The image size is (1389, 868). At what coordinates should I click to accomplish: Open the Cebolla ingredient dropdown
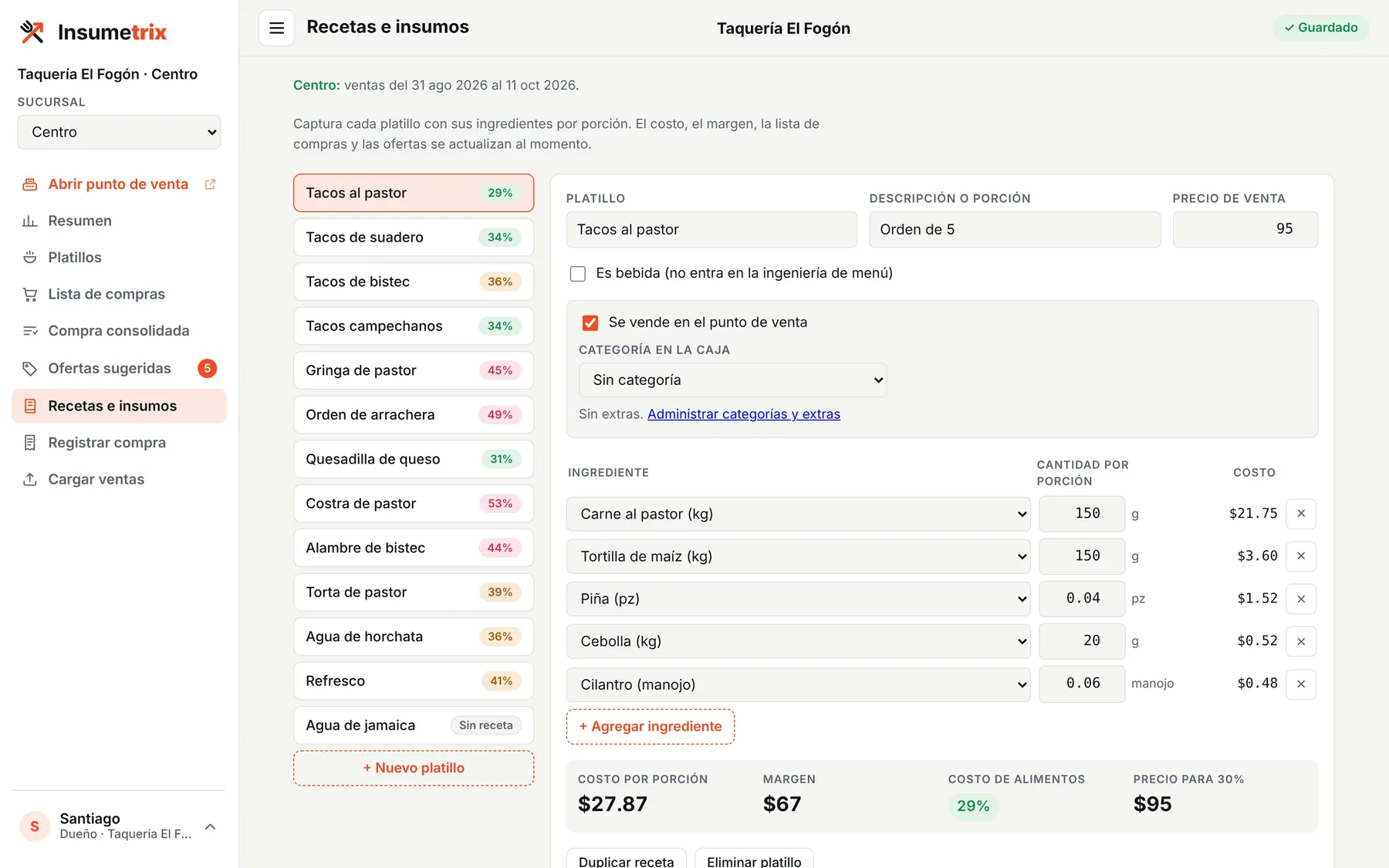coord(798,641)
